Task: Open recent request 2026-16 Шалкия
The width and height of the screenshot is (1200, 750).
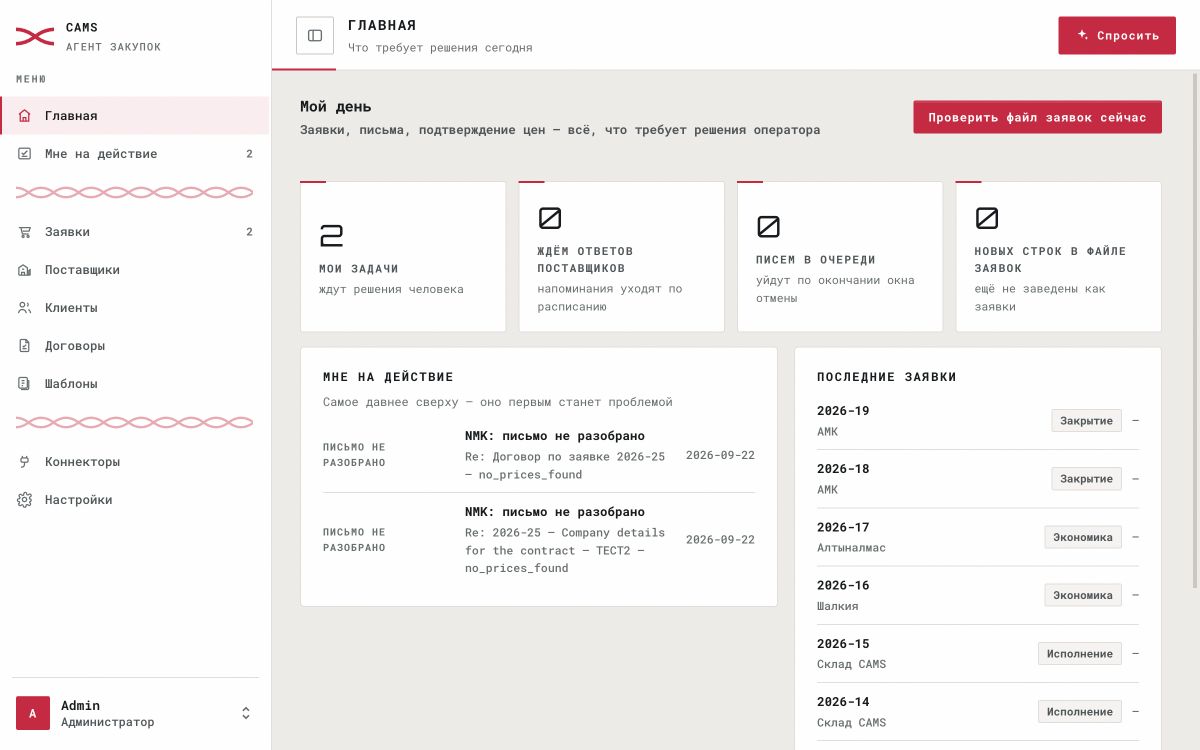Action: point(978,595)
